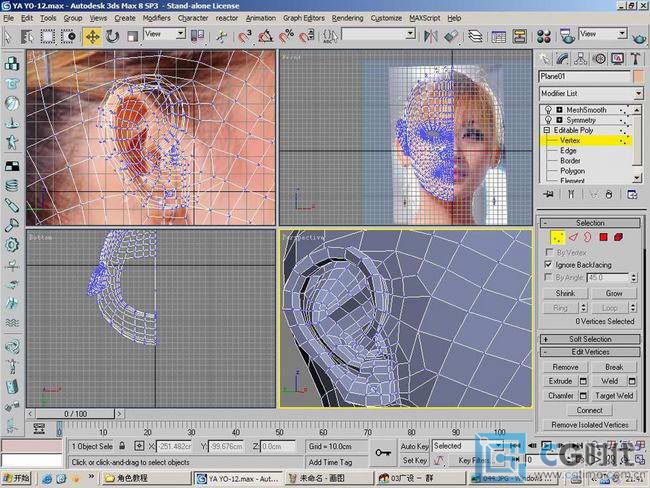Toggle the Selection Lock padlock
This screenshot has width=650, height=488.
tap(122, 446)
